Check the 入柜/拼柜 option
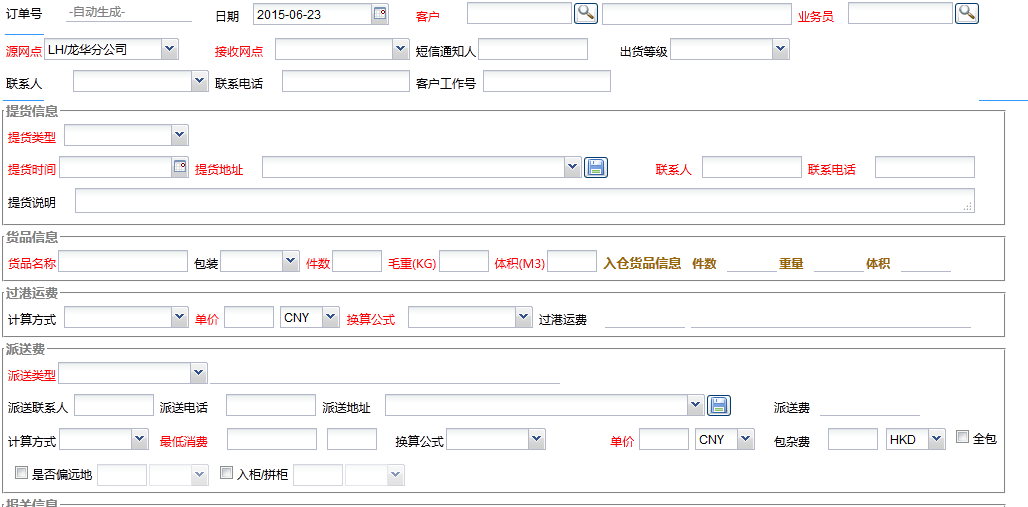The height and width of the screenshot is (507, 1028). point(226,473)
